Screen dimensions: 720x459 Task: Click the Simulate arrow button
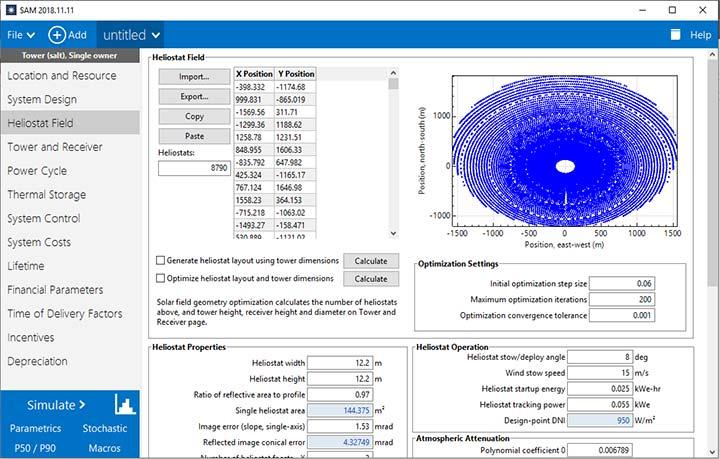(x=56, y=405)
